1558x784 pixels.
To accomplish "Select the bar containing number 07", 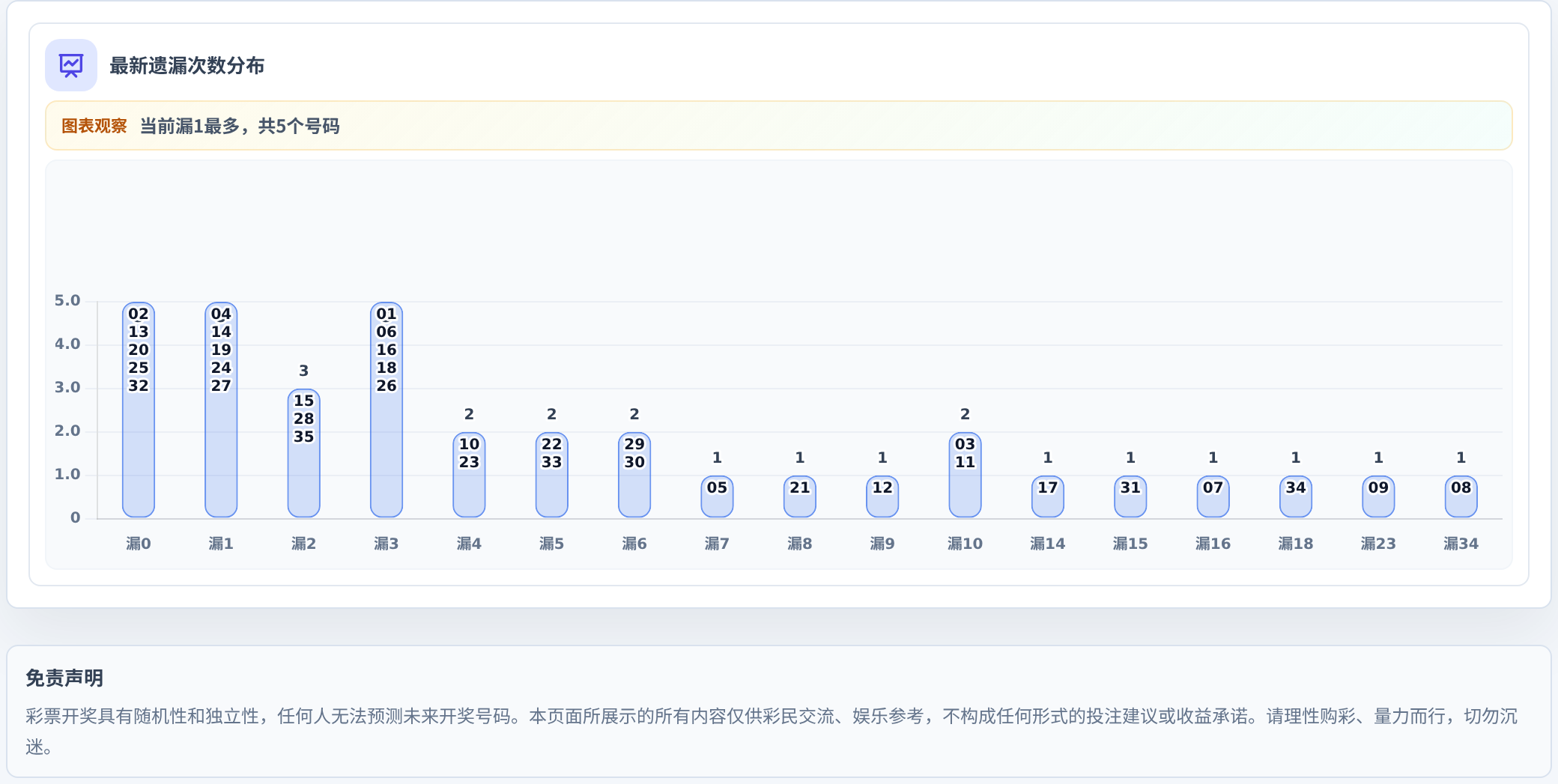I will coord(1213,496).
